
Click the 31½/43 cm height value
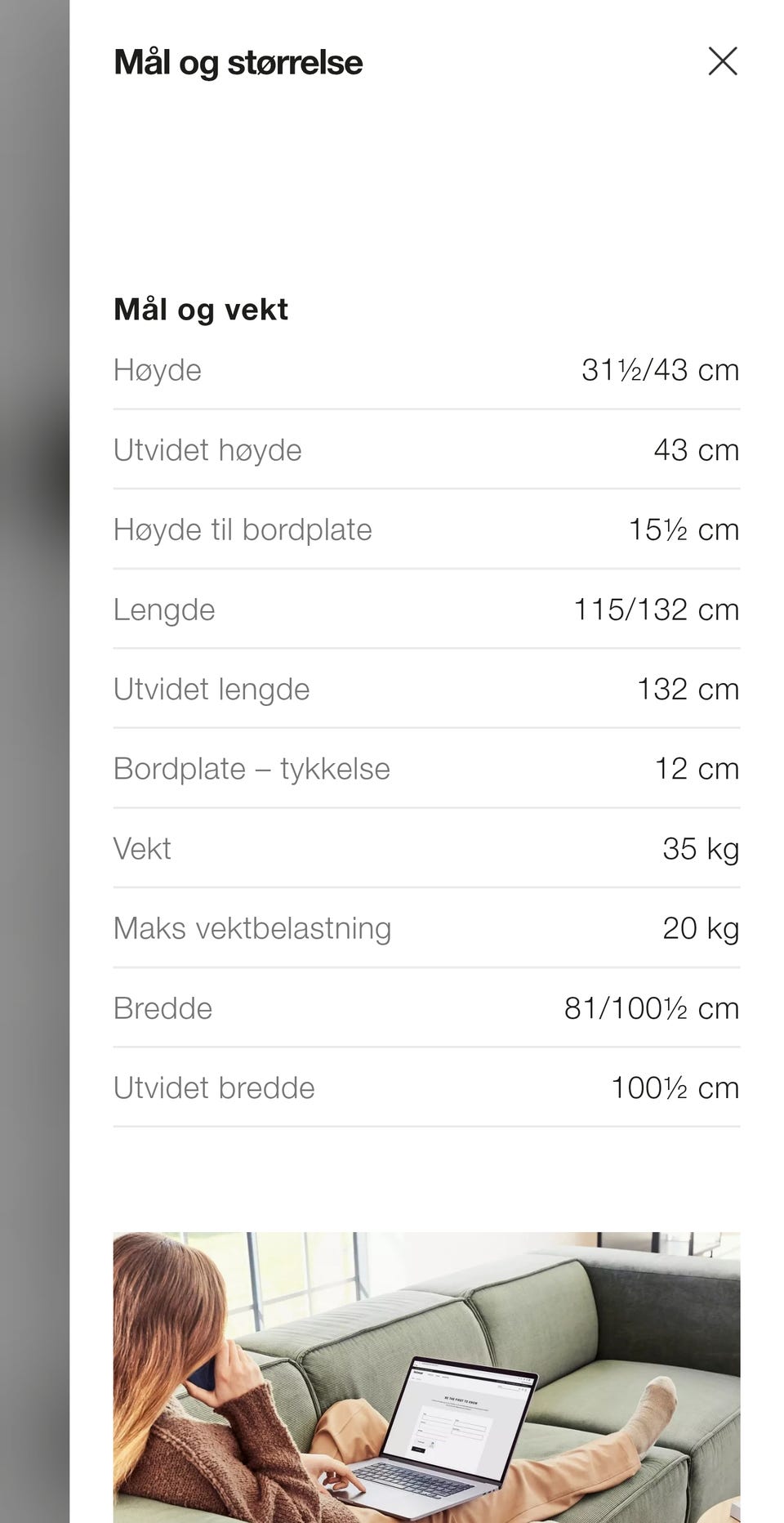click(x=660, y=370)
